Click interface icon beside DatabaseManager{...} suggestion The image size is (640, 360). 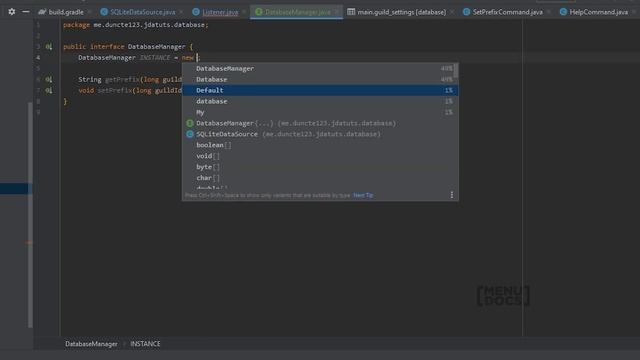(x=190, y=123)
